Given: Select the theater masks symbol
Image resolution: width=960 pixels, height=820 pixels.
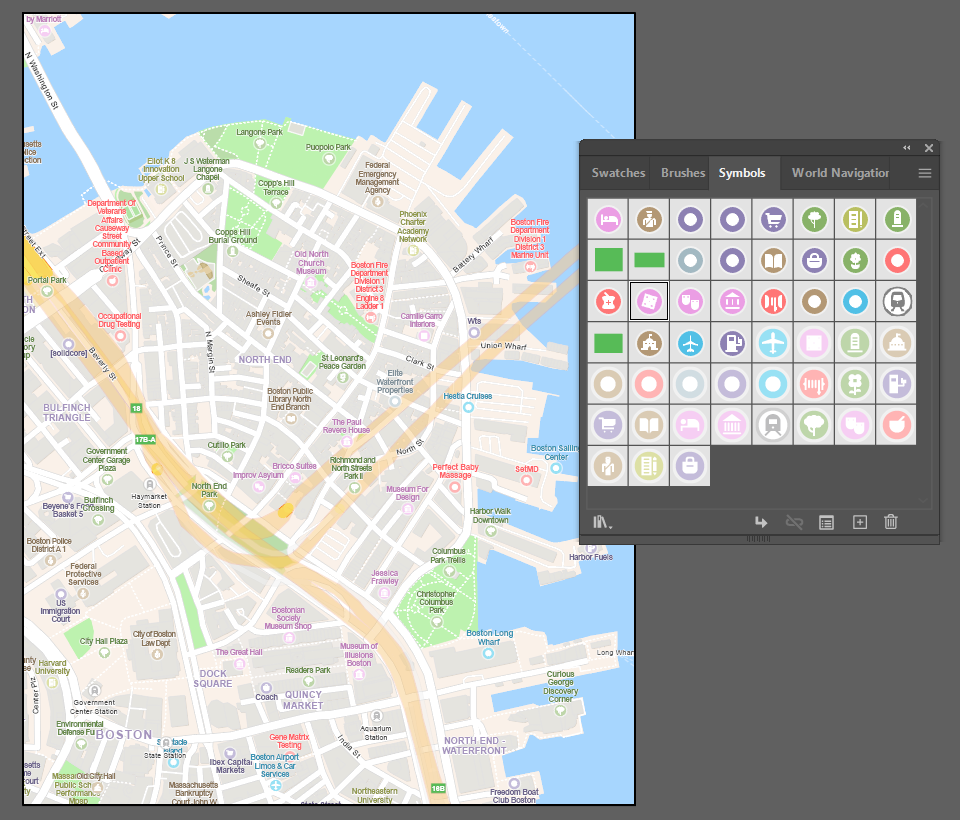Looking at the screenshot, I should (x=690, y=301).
